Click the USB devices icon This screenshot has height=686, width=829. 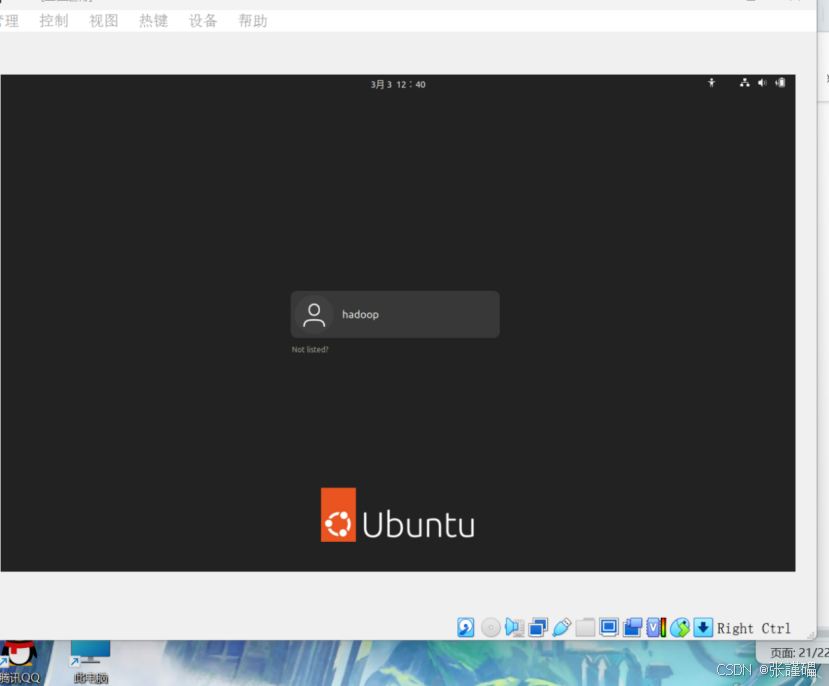click(x=561, y=627)
